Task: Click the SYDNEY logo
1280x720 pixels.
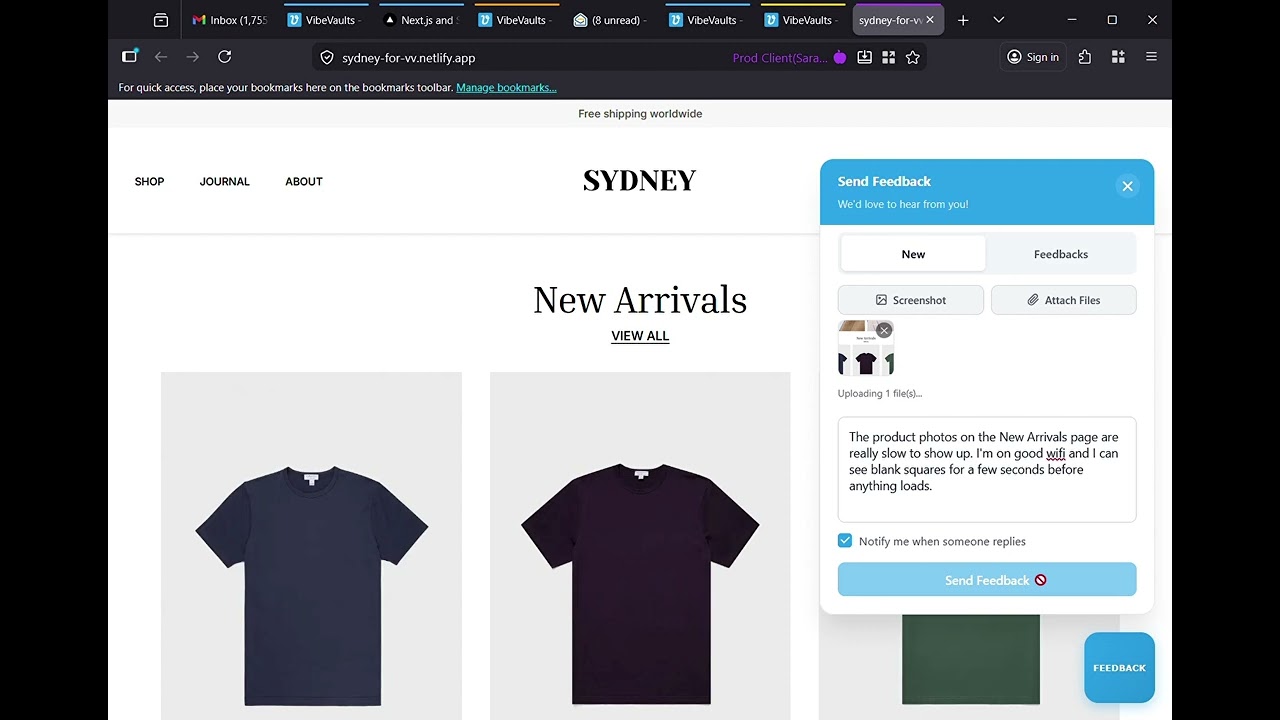Action: (x=640, y=181)
